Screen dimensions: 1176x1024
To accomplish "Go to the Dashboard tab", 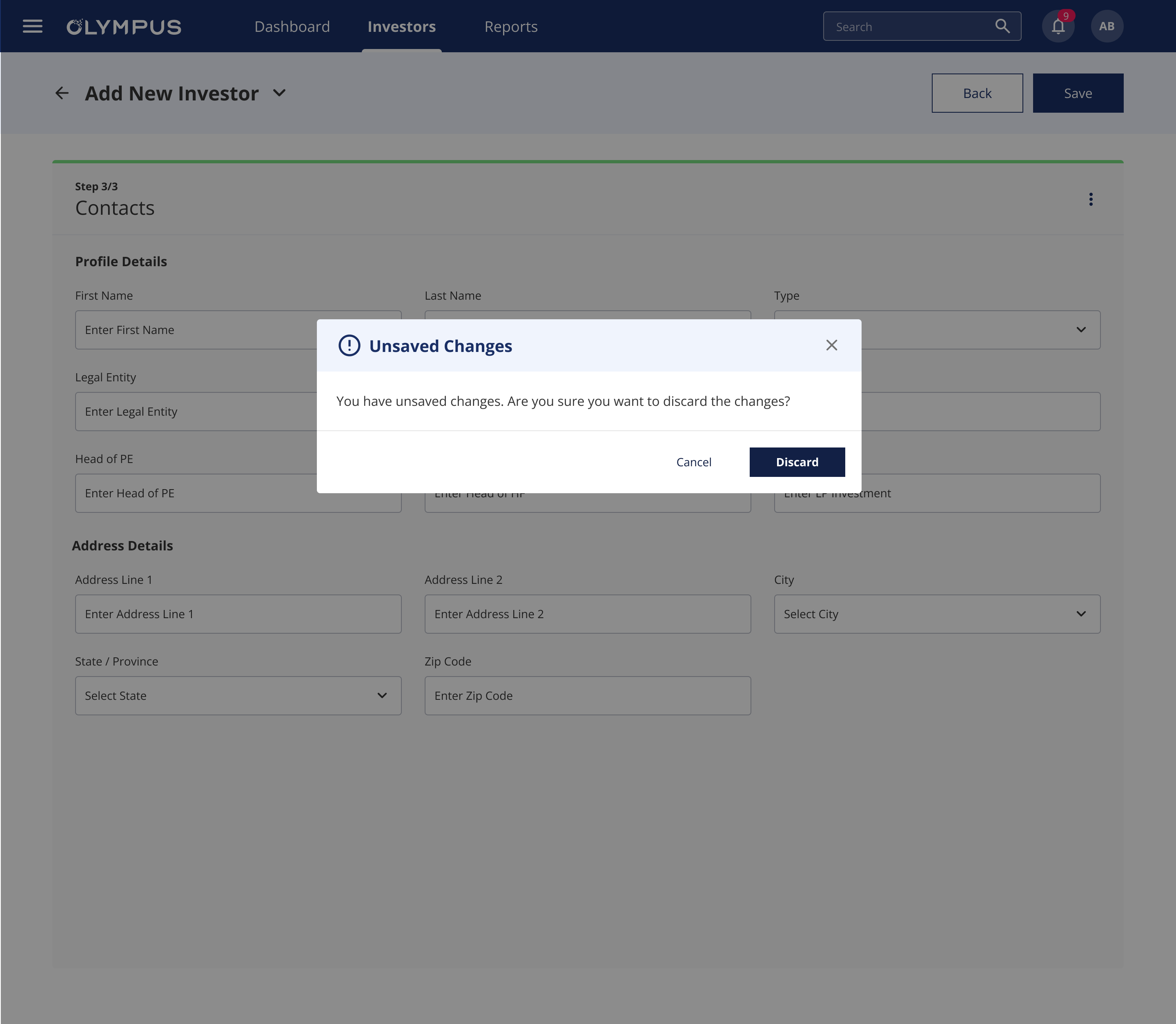I will pos(292,27).
